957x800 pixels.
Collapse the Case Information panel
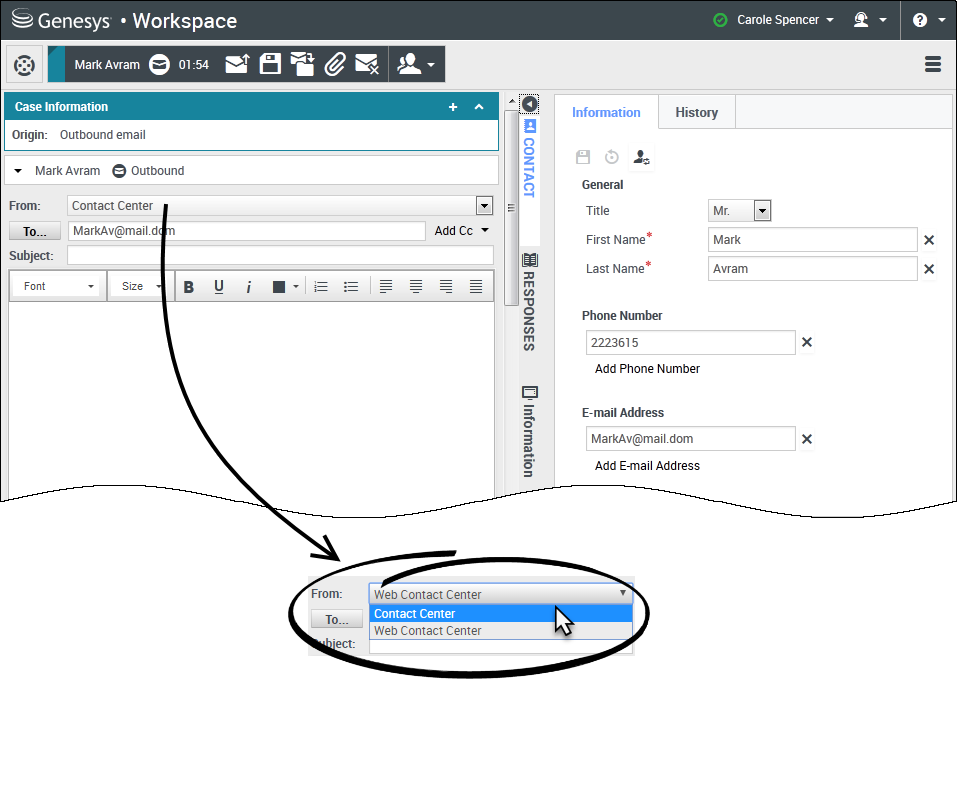(479, 107)
